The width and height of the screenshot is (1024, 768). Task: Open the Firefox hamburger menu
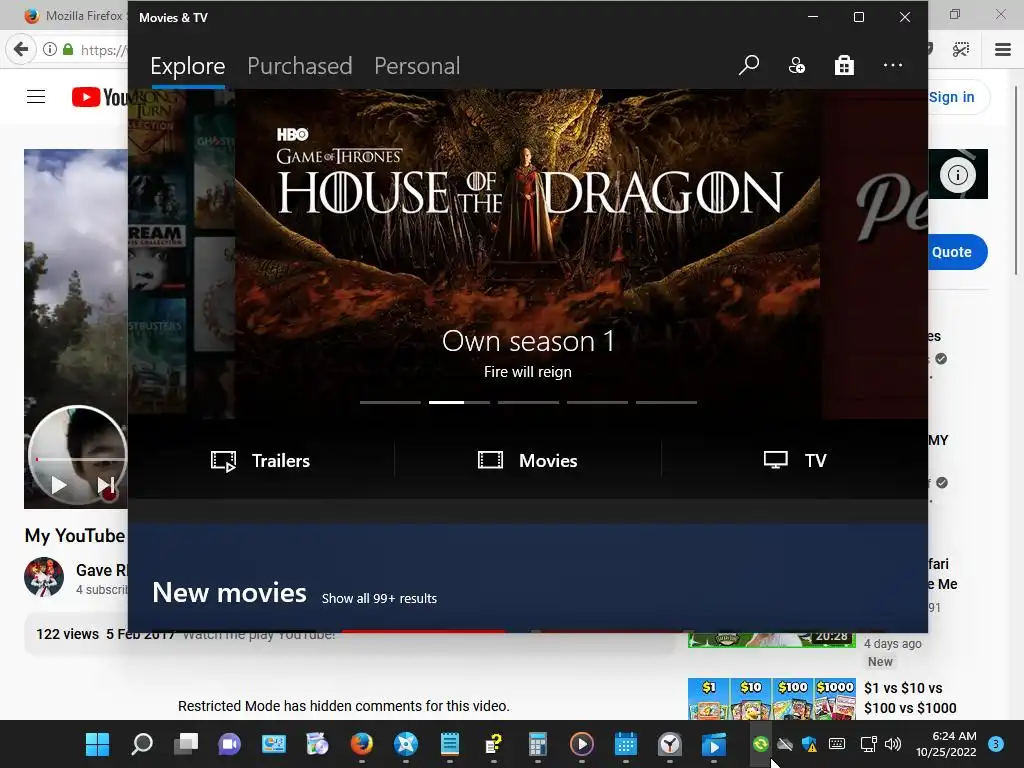pos(1002,50)
